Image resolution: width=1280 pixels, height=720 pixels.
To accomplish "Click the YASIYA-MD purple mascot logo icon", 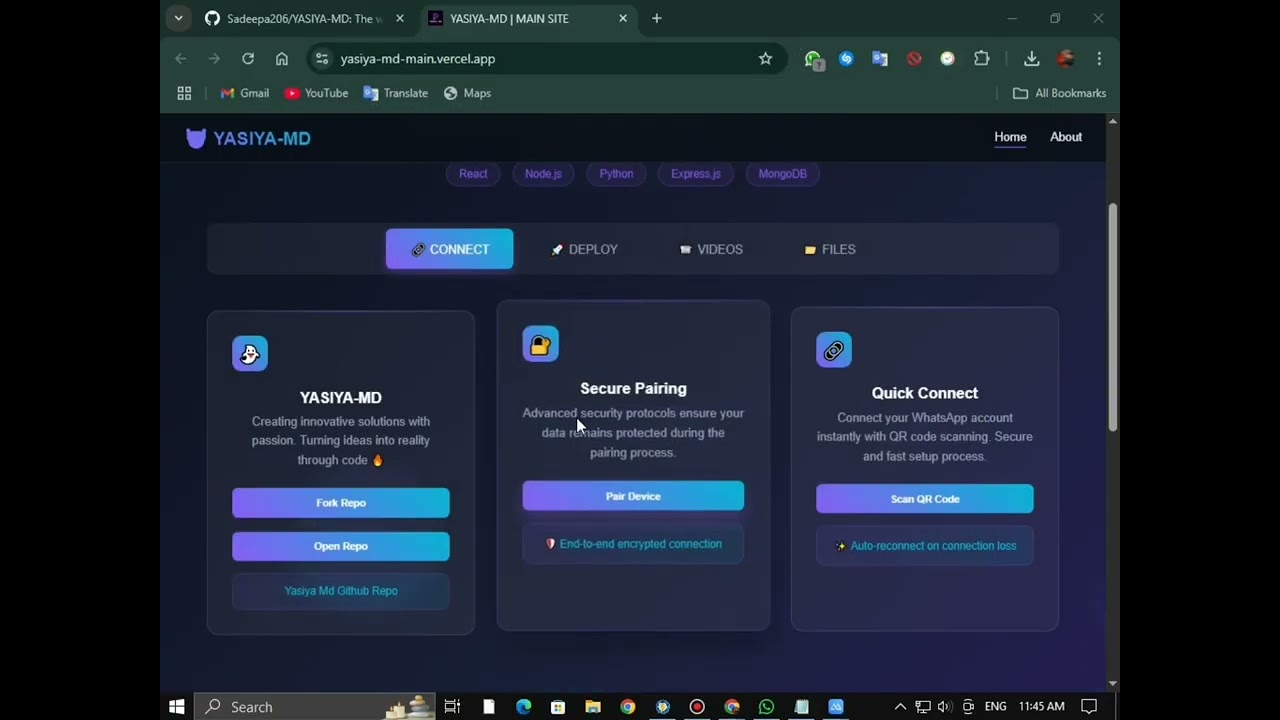I will tap(196, 138).
